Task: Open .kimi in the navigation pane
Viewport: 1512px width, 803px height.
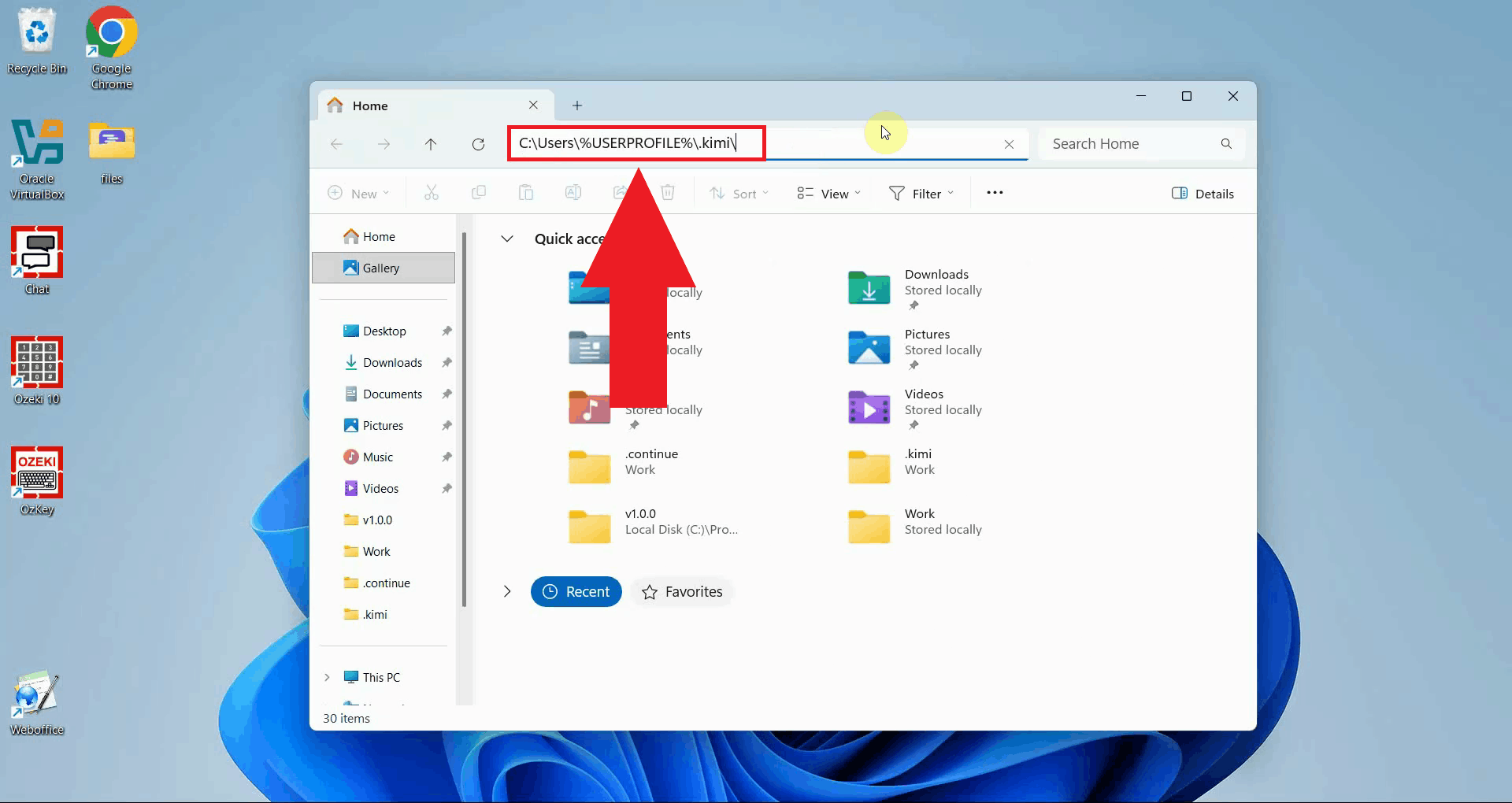Action: click(384, 614)
